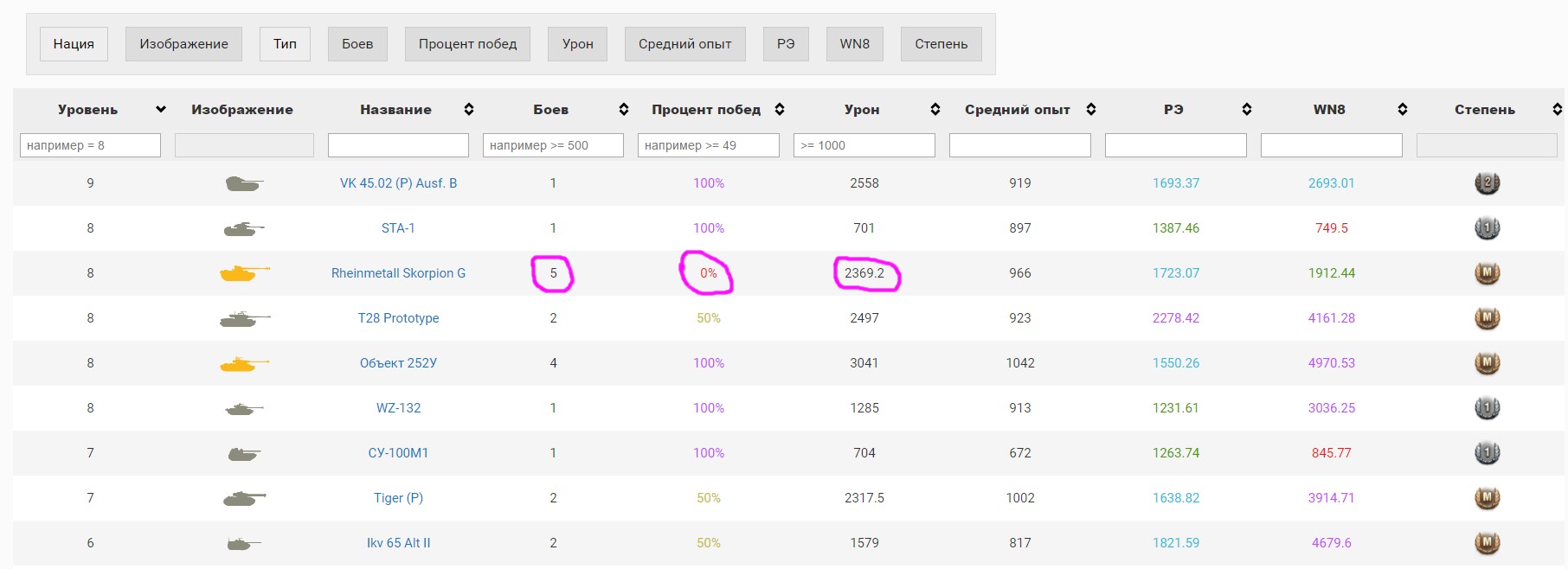
Task: Click the Название filter text box
Action: (x=398, y=145)
